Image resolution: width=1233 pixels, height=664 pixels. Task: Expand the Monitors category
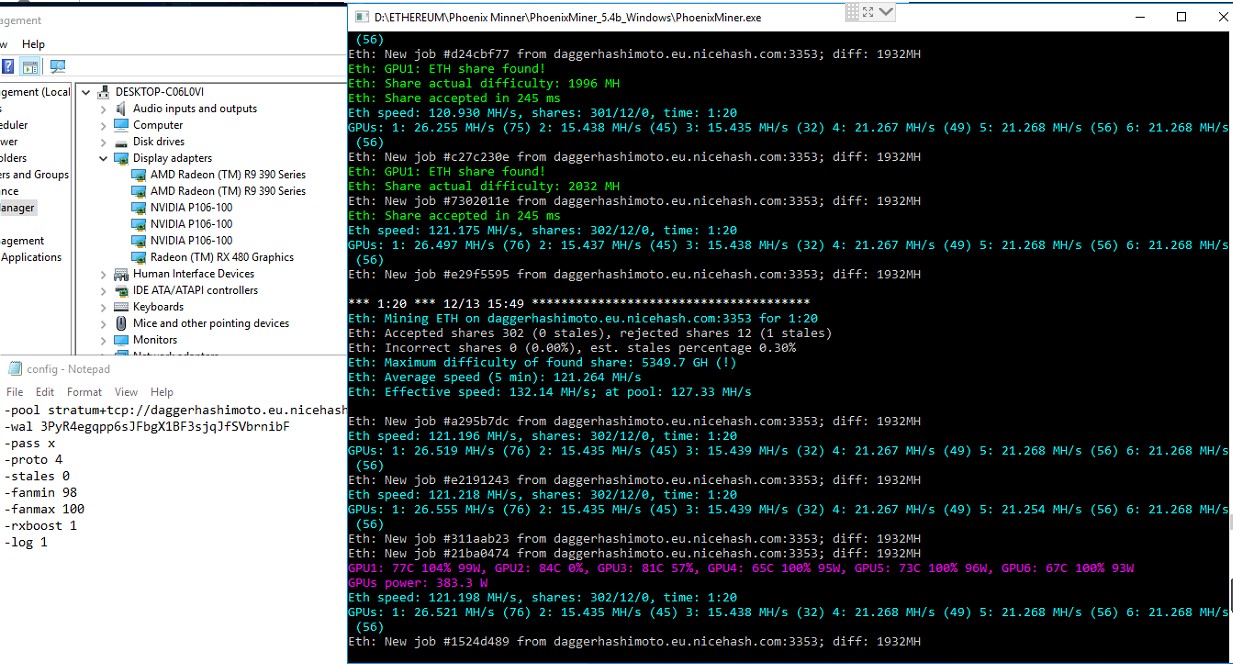pos(103,340)
